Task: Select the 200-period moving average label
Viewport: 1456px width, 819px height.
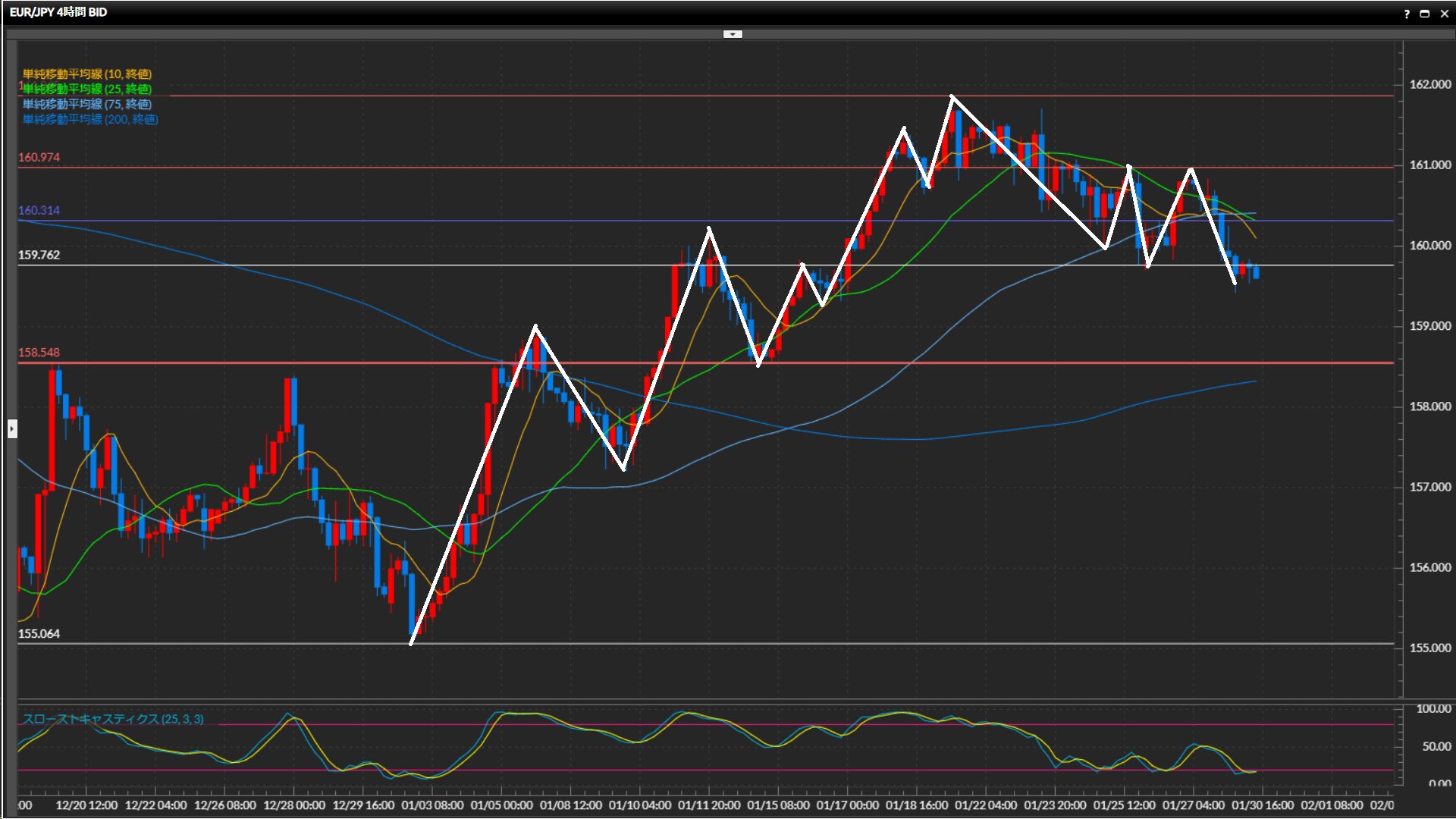Action: pyautogui.click(x=89, y=119)
